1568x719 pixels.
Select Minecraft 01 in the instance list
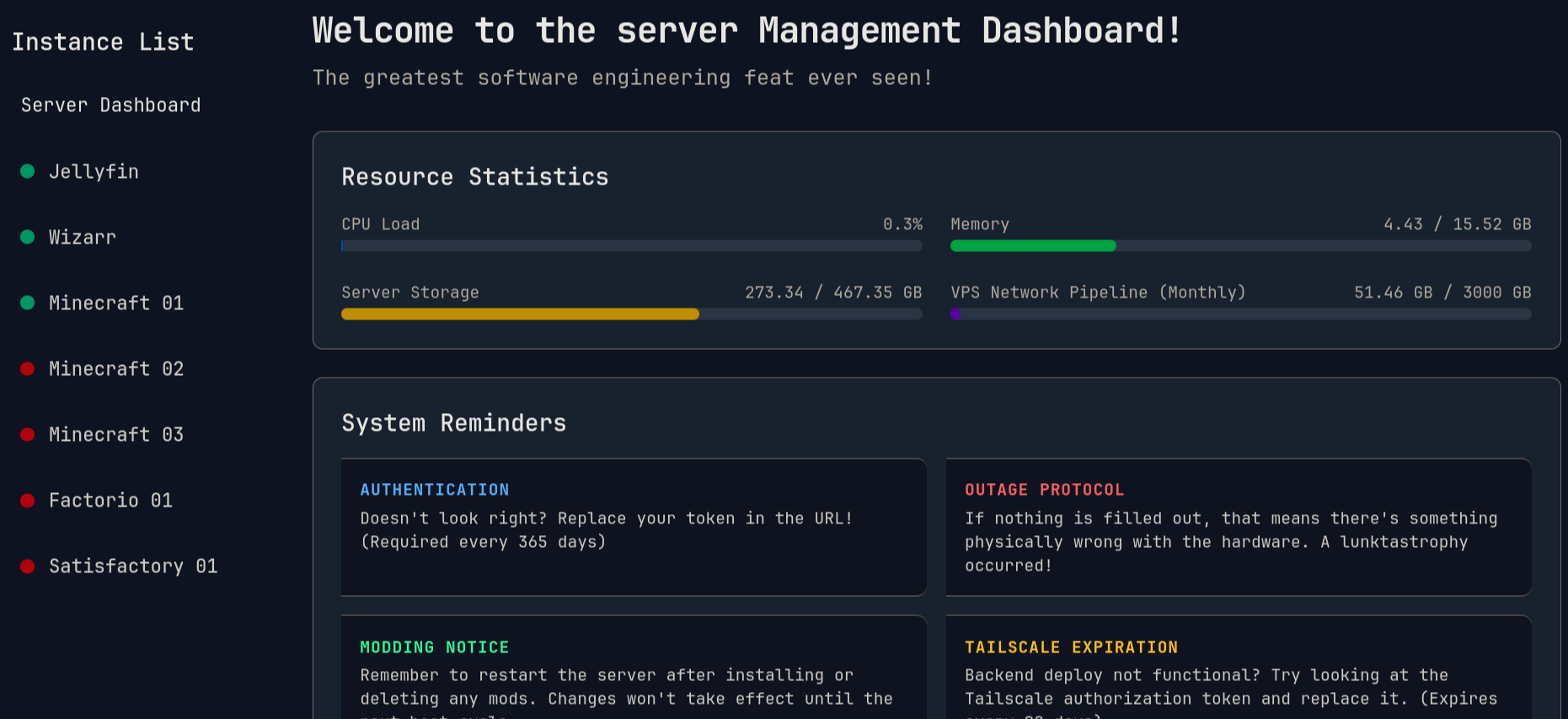tap(116, 303)
